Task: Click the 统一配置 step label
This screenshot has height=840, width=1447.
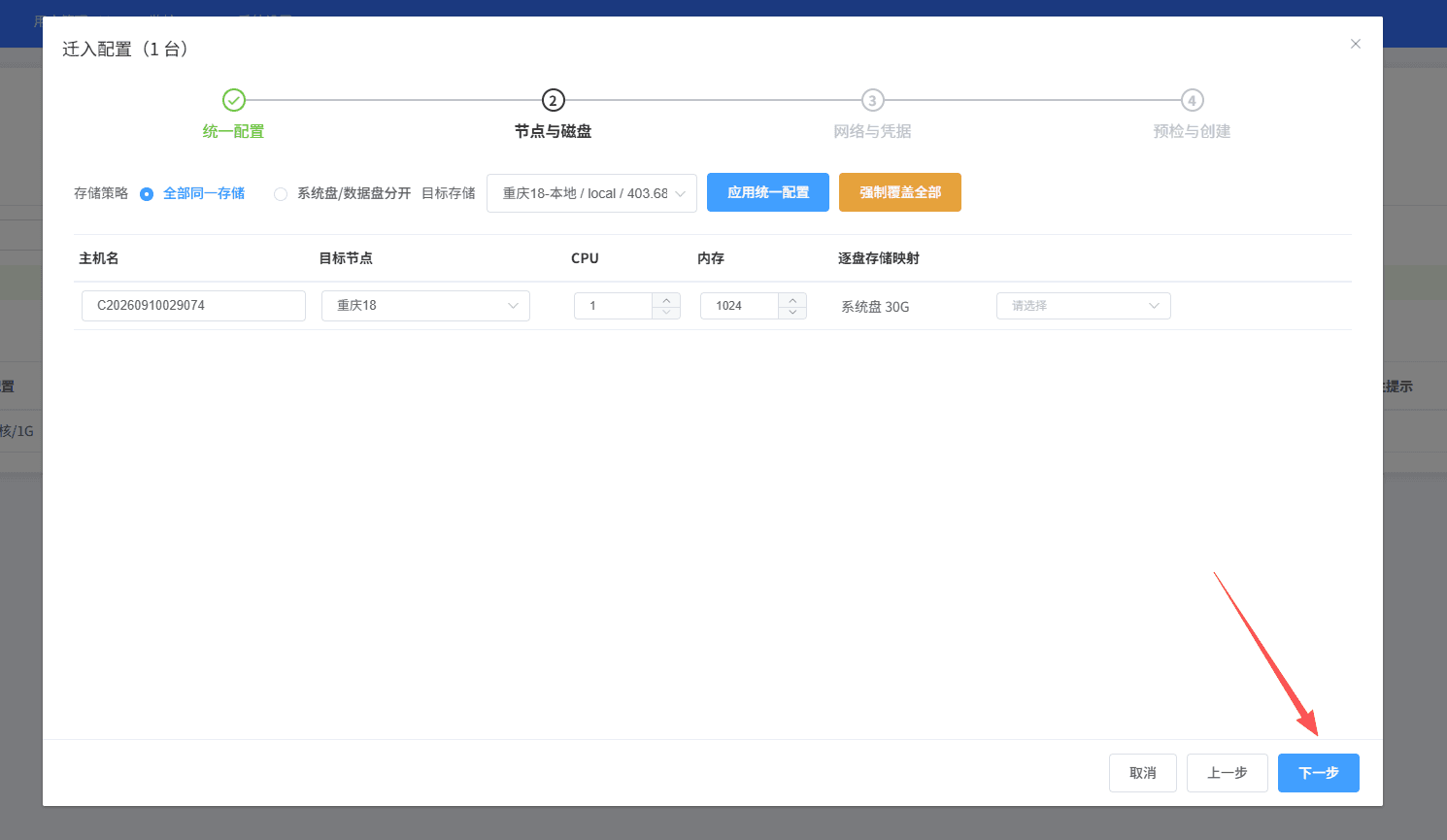Action: [233, 131]
